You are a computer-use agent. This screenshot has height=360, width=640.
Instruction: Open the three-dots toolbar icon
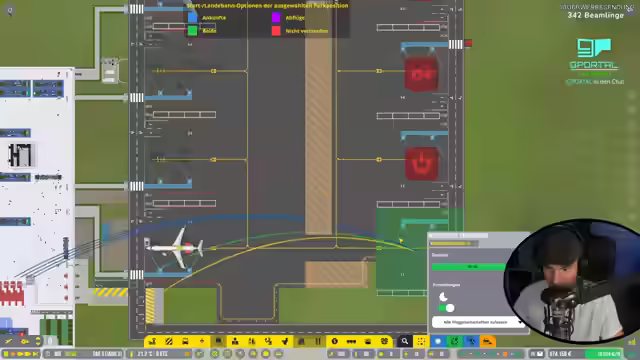click(351, 341)
